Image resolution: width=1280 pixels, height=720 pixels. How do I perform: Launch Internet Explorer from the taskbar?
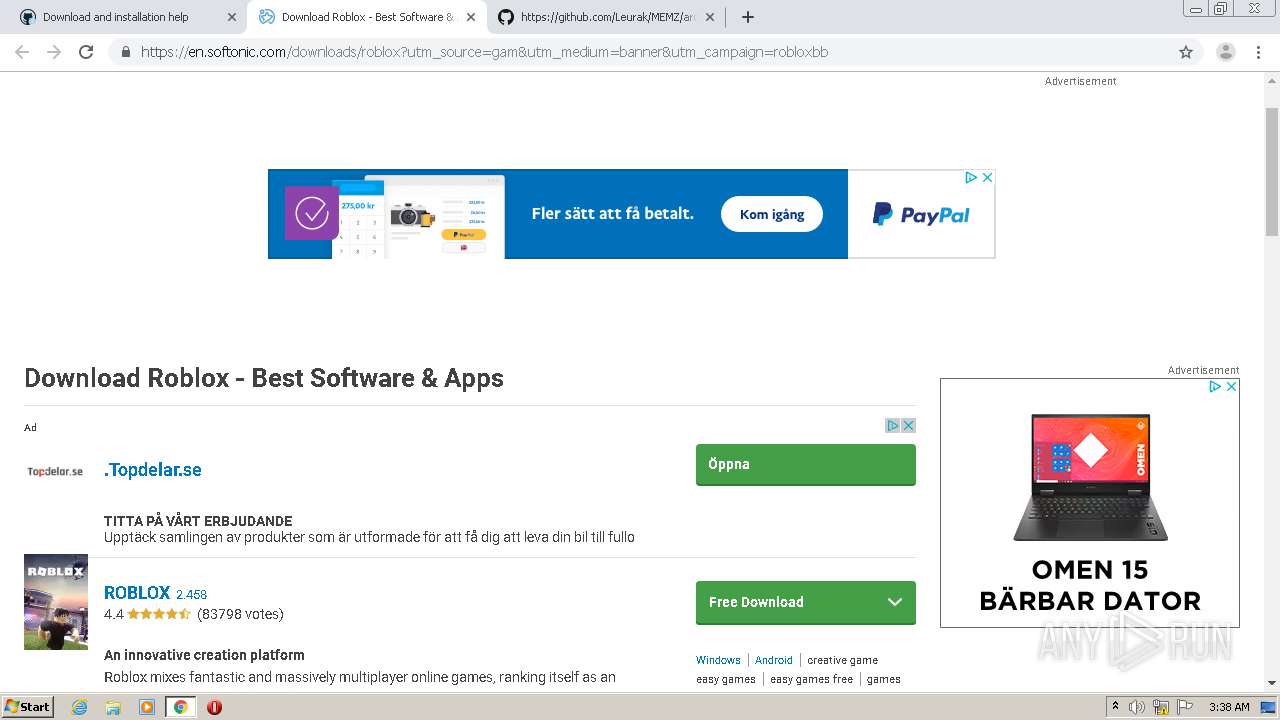click(x=80, y=707)
